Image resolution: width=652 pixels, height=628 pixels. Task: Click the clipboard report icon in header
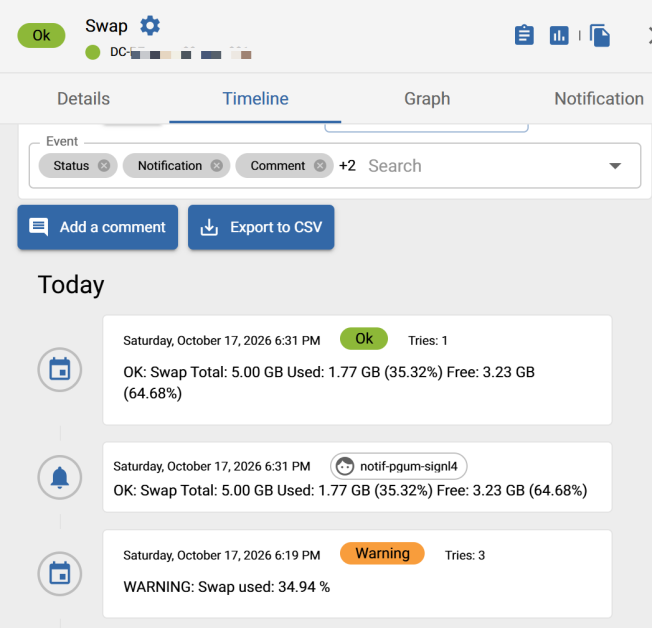524,35
